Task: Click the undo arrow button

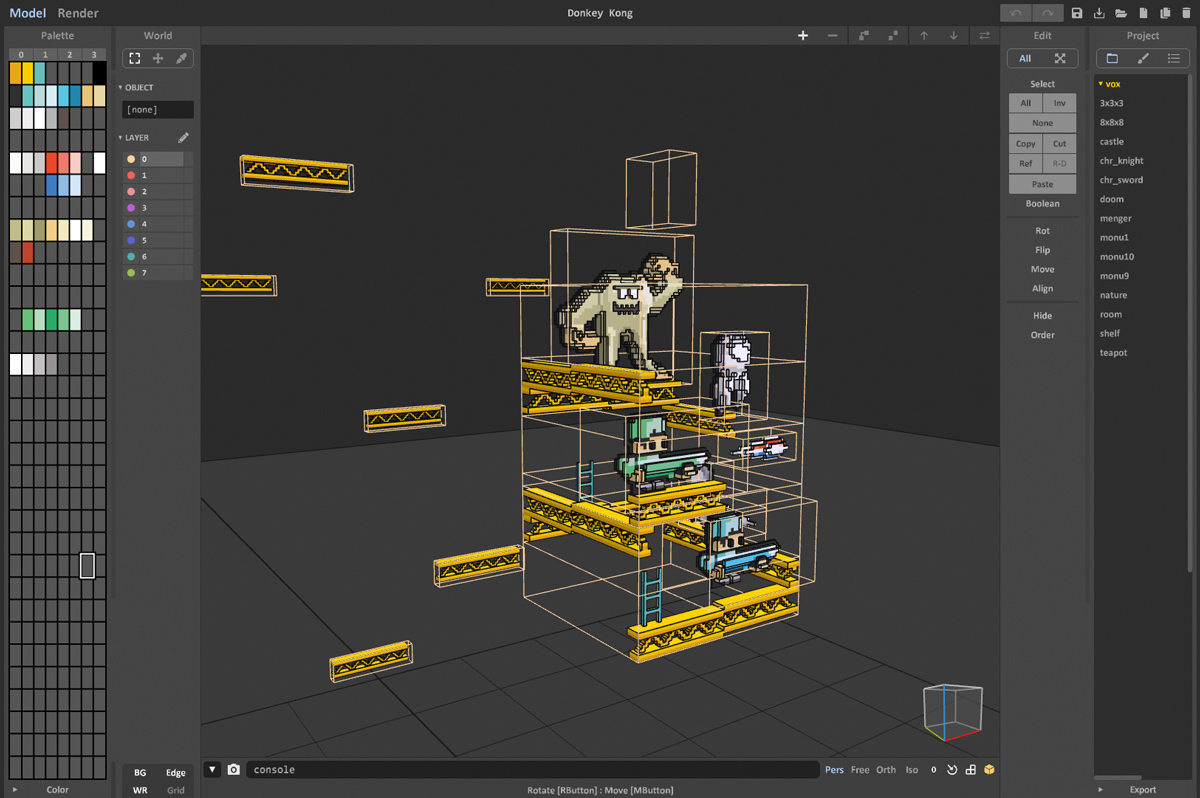Action: (x=1016, y=13)
